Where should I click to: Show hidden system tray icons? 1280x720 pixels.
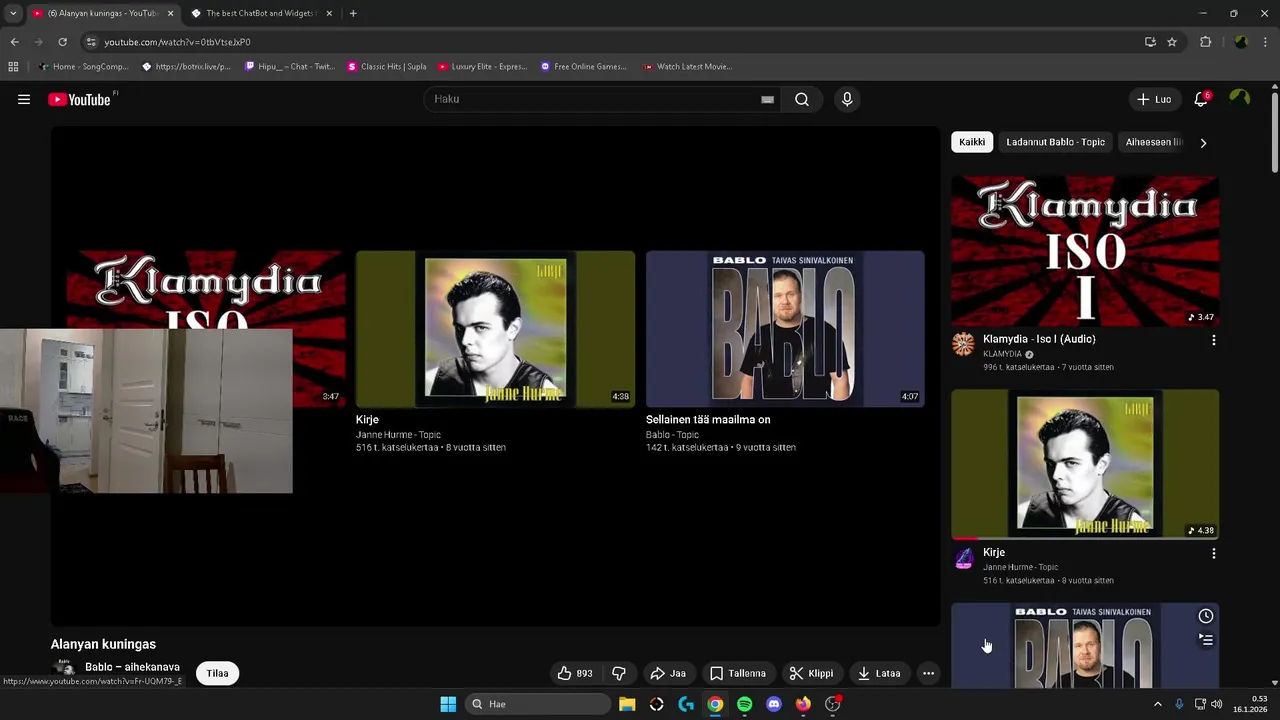[1158, 704]
